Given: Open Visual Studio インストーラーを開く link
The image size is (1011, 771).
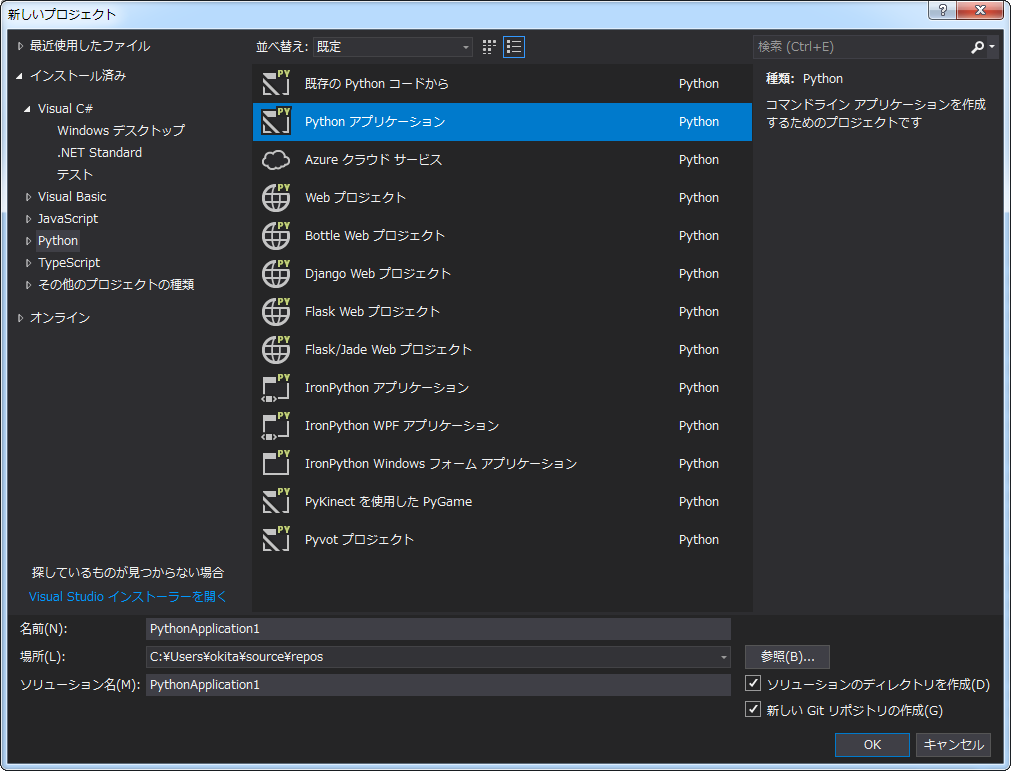Looking at the screenshot, I should pyautogui.click(x=128, y=597).
